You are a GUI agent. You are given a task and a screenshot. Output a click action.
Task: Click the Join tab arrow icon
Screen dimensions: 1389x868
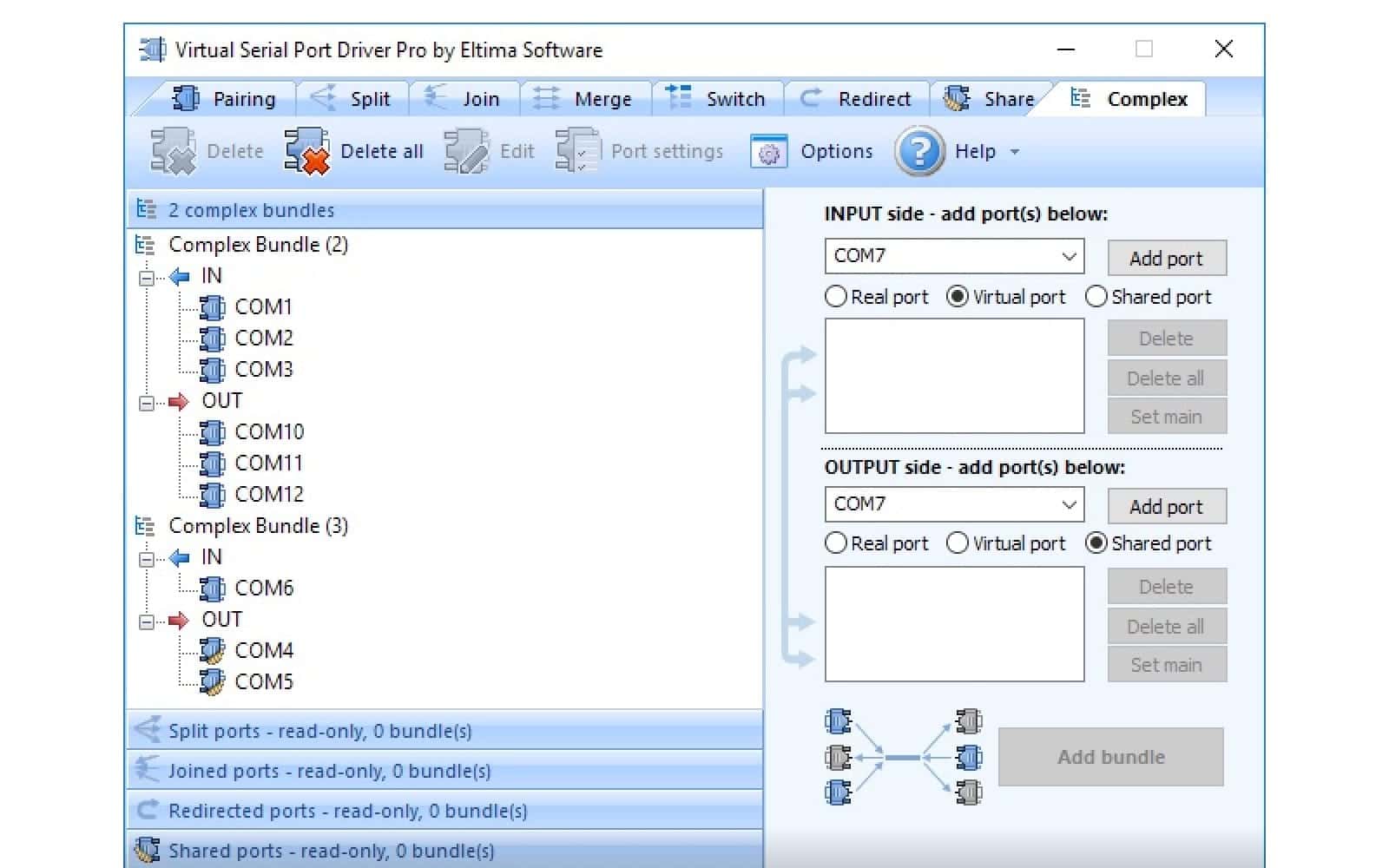[x=436, y=97]
